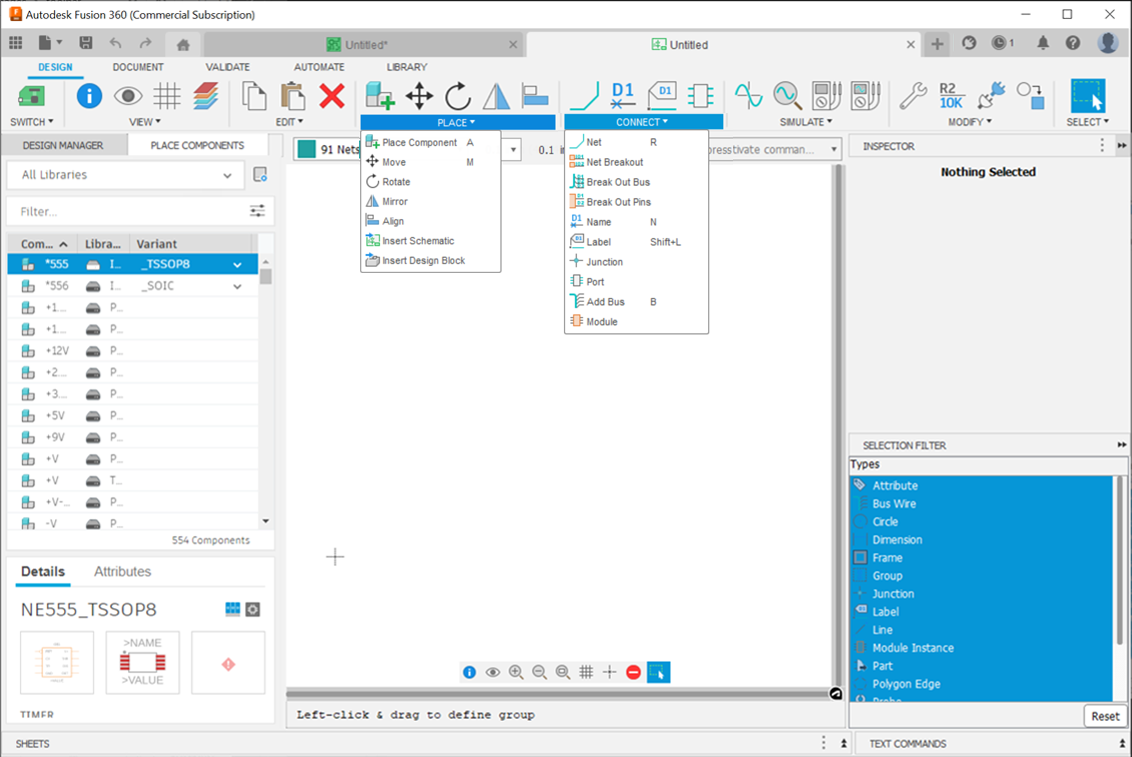Click Place Component ribbon icon

coord(380,96)
